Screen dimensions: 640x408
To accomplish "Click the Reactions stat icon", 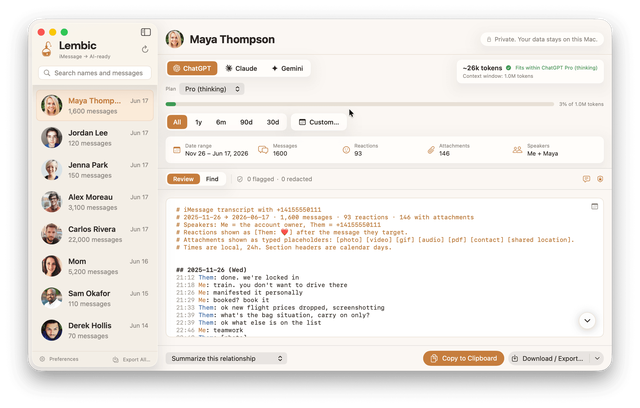I will (346, 150).
